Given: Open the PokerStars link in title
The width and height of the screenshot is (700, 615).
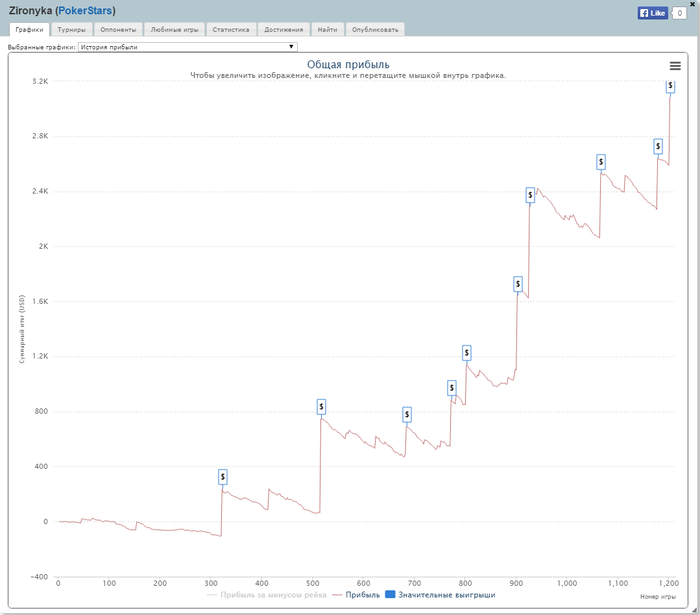Looking at the screenshot, I should pyautogui.click(x=85, y=10).
